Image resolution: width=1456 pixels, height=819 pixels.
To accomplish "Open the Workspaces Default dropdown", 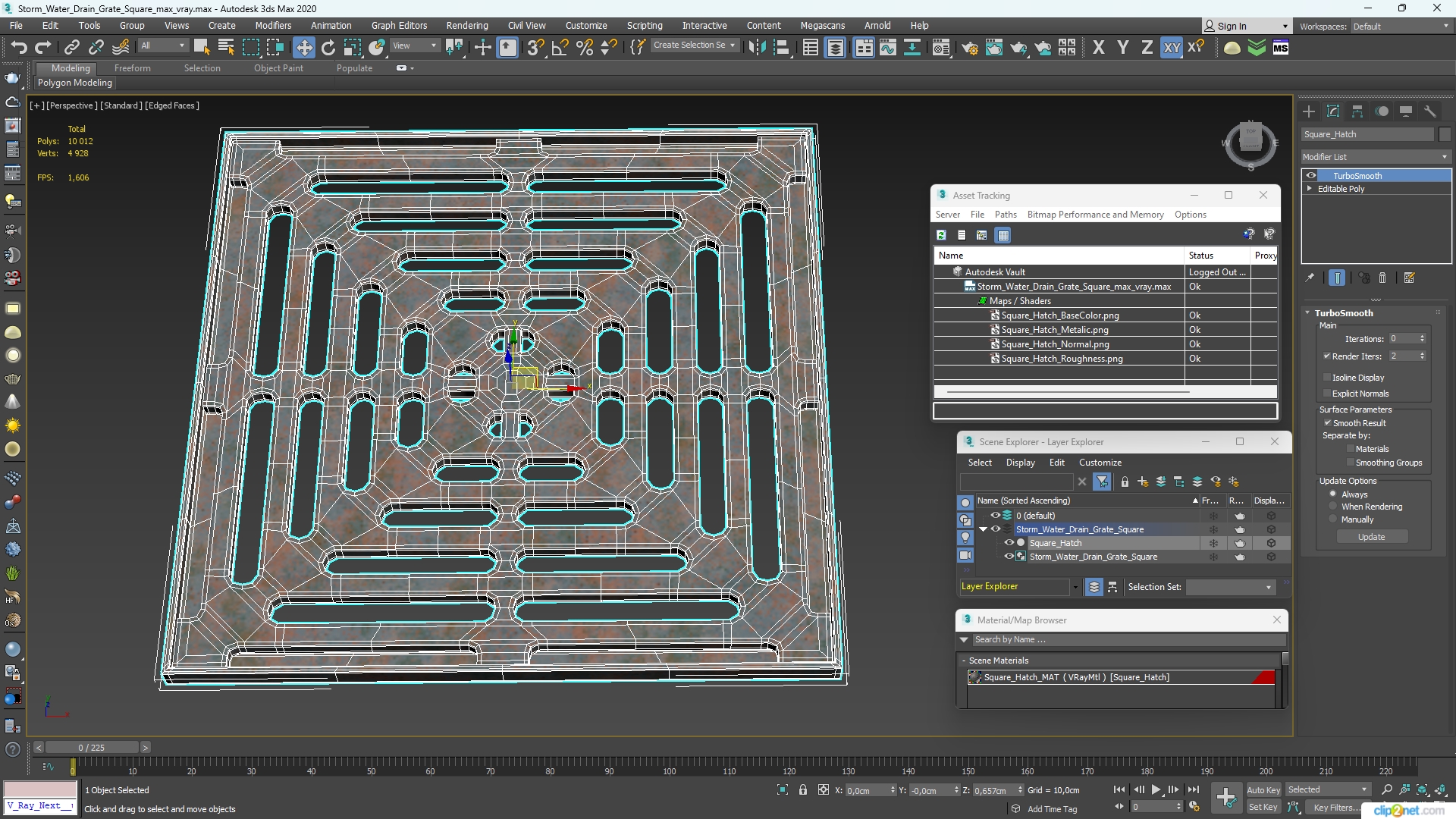I will point(1401,27).
